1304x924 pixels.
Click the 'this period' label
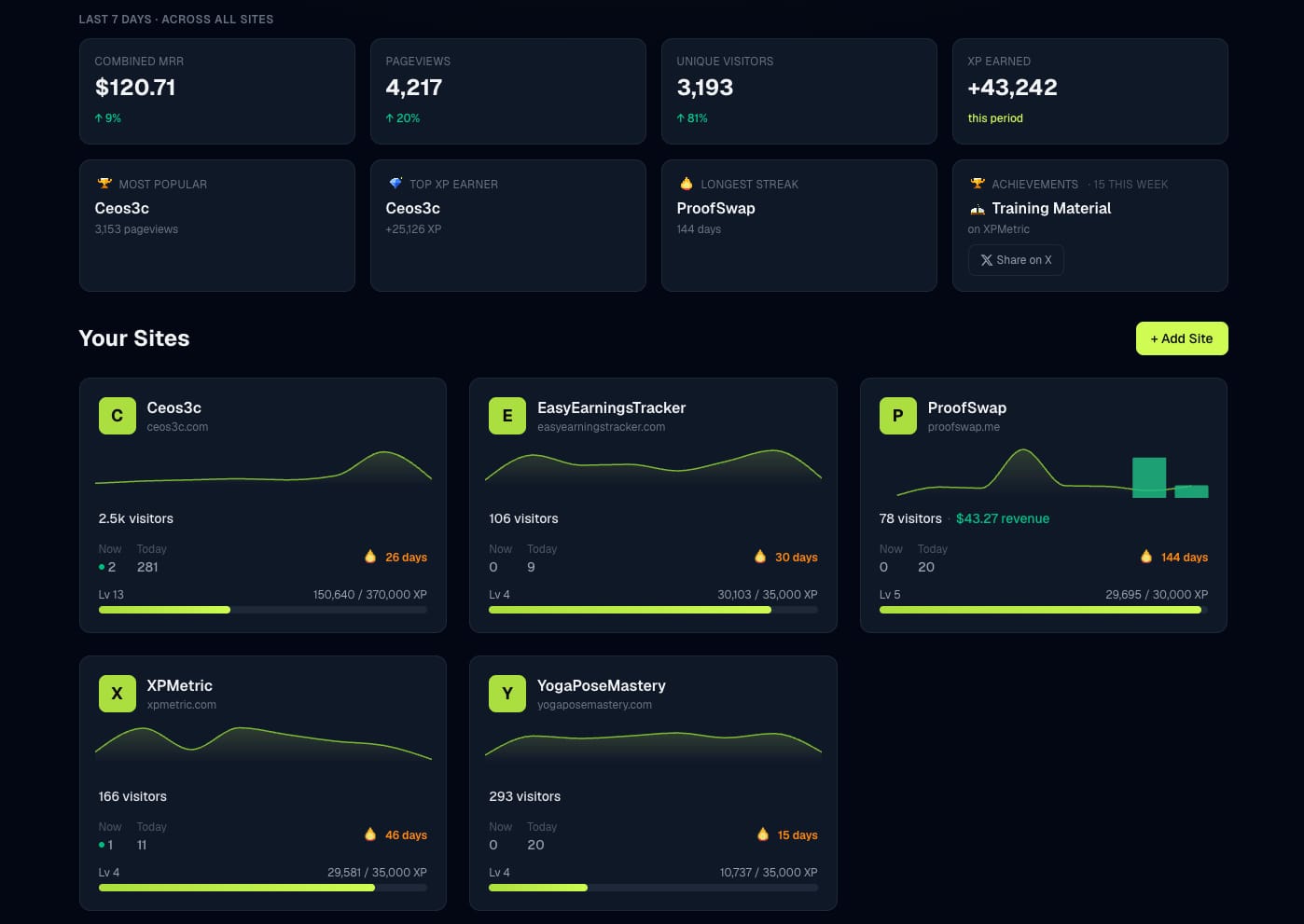tap(995, 118)
